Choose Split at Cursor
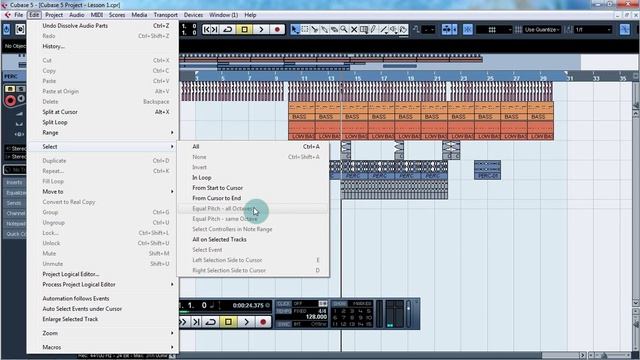640x360 pixels. (102, 112)
